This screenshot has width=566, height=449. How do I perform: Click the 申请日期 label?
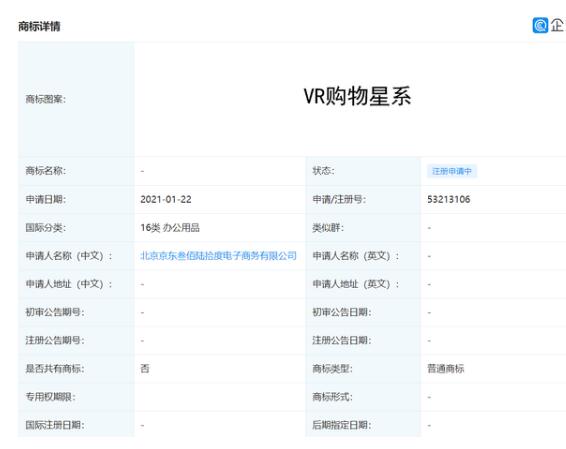(x=46, y=199)
